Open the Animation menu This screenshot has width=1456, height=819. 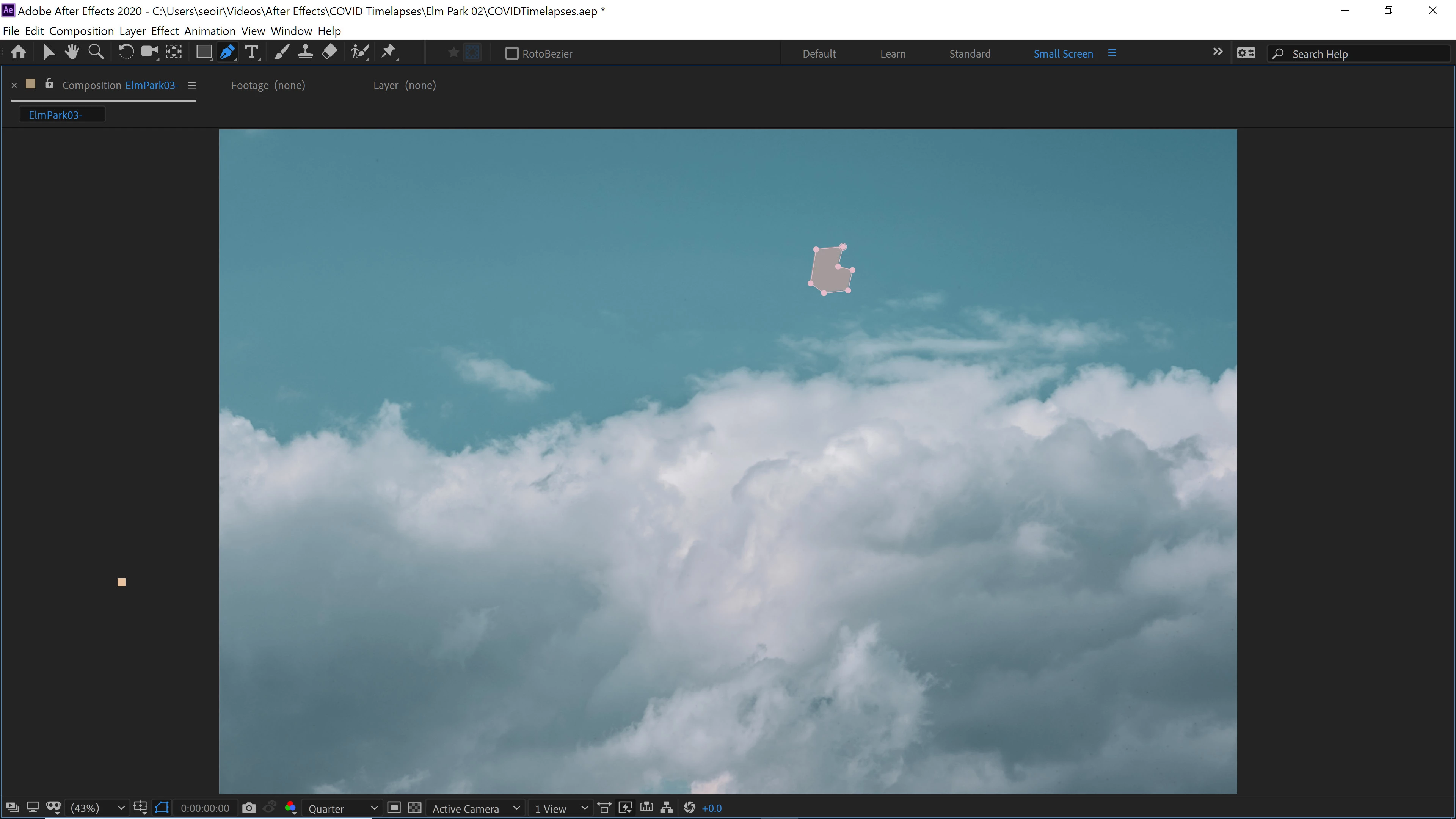[210, 31]
